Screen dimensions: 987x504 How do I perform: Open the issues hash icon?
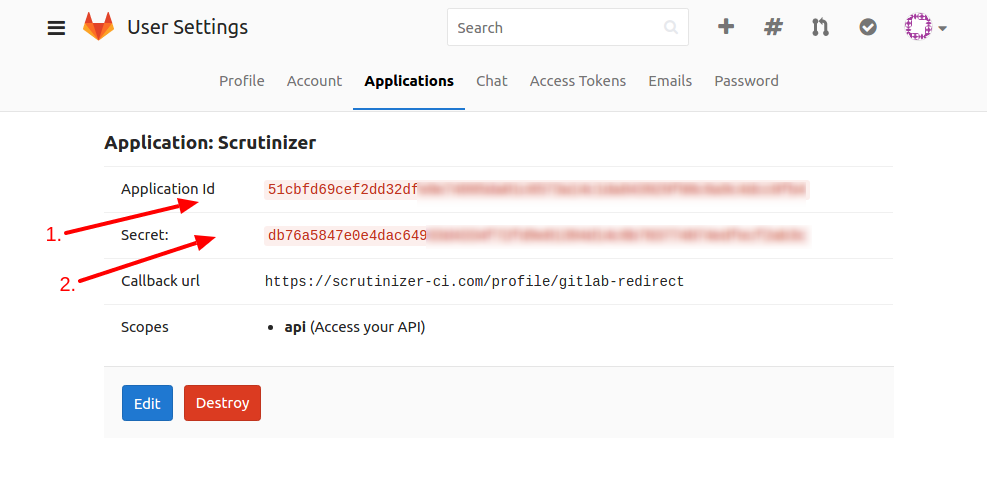[773, 27]
